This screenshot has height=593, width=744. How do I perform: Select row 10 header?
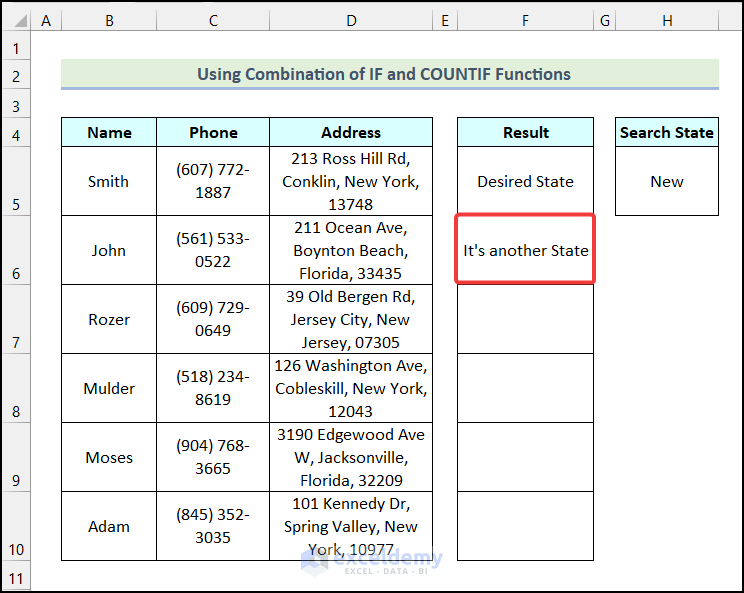pyautogui.click(x=16, y=526)
